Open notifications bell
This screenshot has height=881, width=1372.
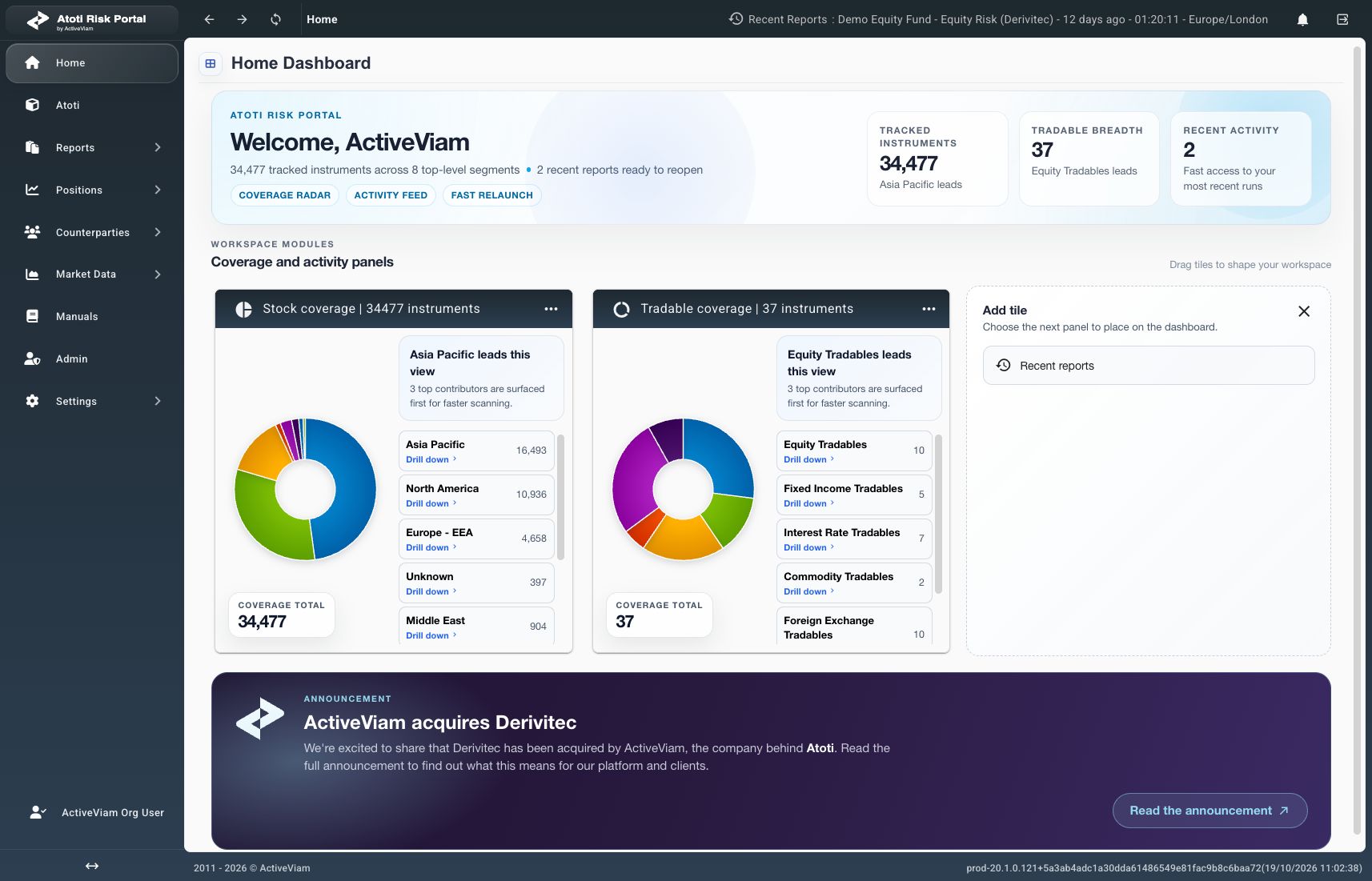[1302, 19]
